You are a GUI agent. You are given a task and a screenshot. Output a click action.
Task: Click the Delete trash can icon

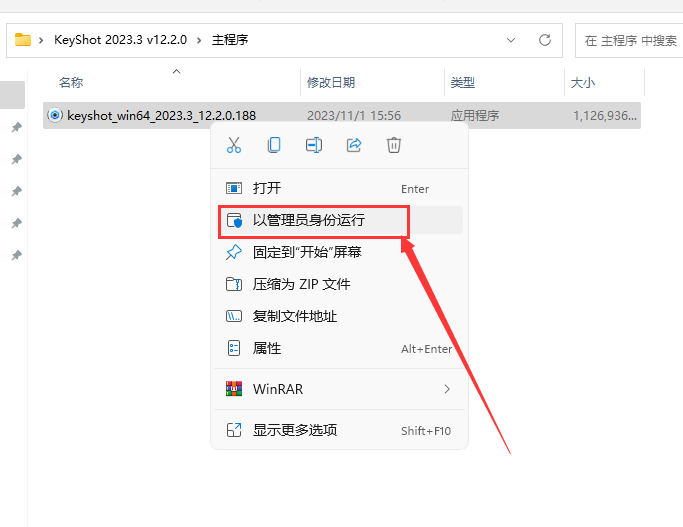(x=394, y=145)
